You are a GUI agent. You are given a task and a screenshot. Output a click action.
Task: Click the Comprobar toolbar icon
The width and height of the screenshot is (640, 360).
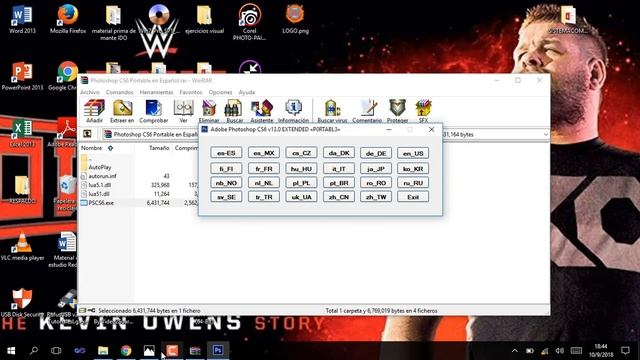point(153,111)
